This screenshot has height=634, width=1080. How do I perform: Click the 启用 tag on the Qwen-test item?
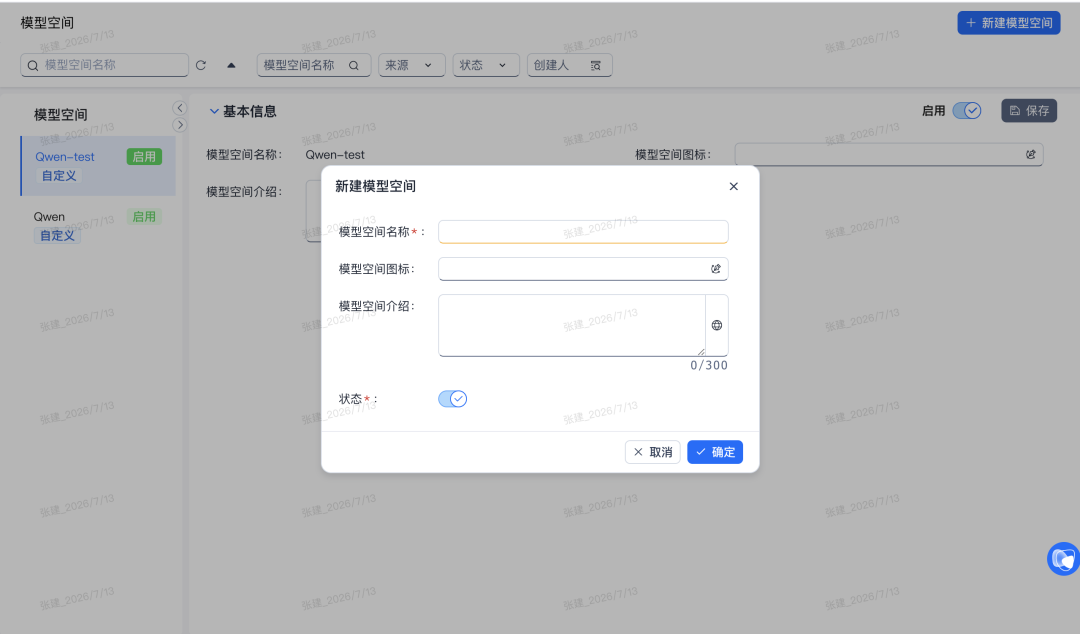[x=144, y=156]
